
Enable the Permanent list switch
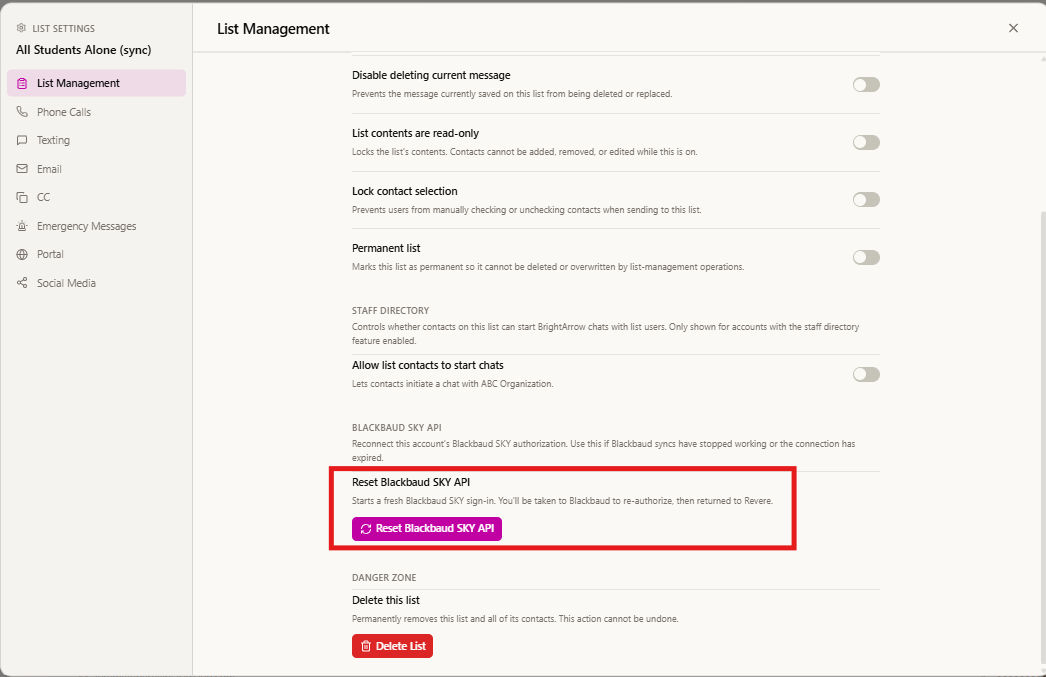tap(866, 257)
